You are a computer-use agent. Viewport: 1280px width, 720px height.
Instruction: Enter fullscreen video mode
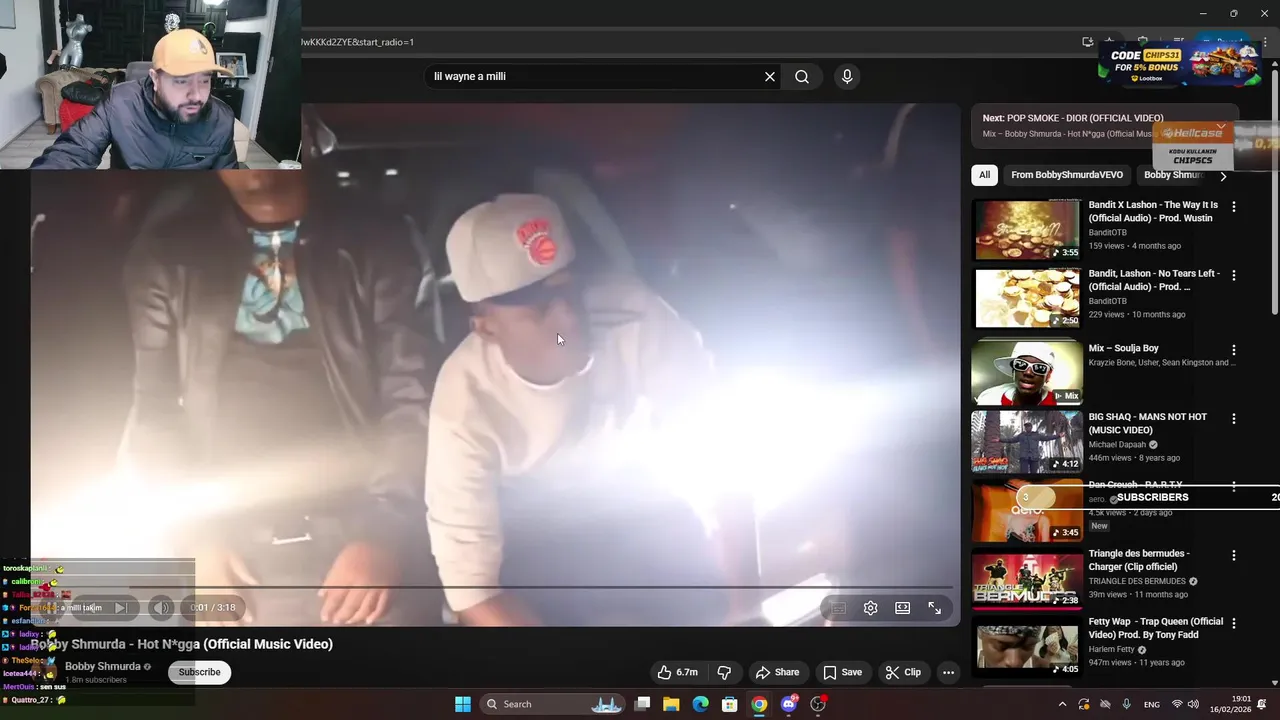[x=934, y=608]
